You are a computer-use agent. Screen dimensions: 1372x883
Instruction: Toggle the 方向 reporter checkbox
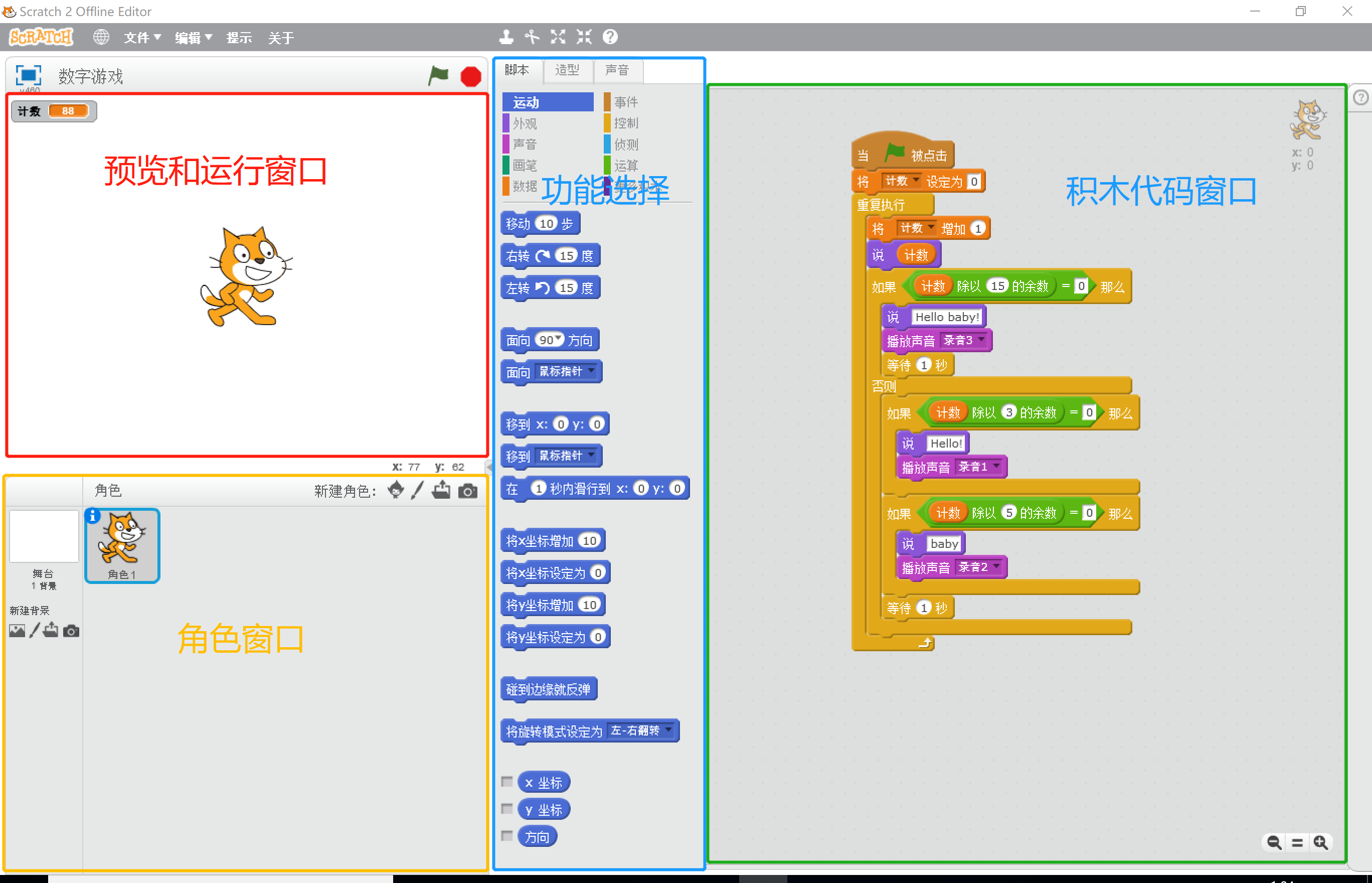(x=506, y=835)
